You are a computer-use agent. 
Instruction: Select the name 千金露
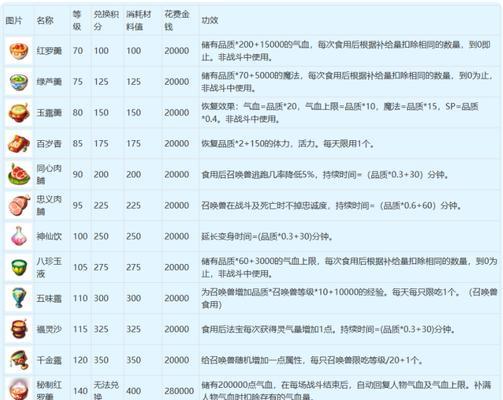click(49, 360)
